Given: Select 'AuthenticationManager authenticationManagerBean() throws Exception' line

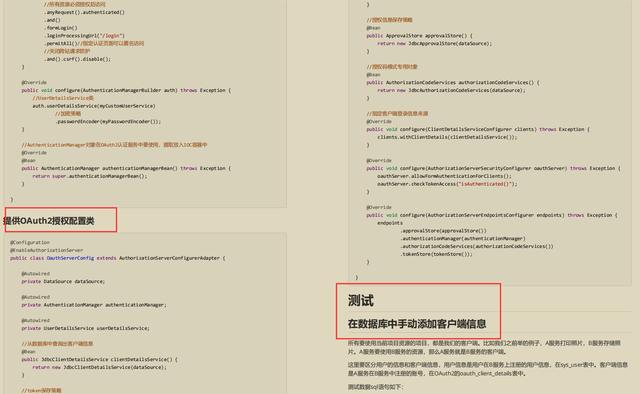Looking at the screenshot, I should 126,168.
